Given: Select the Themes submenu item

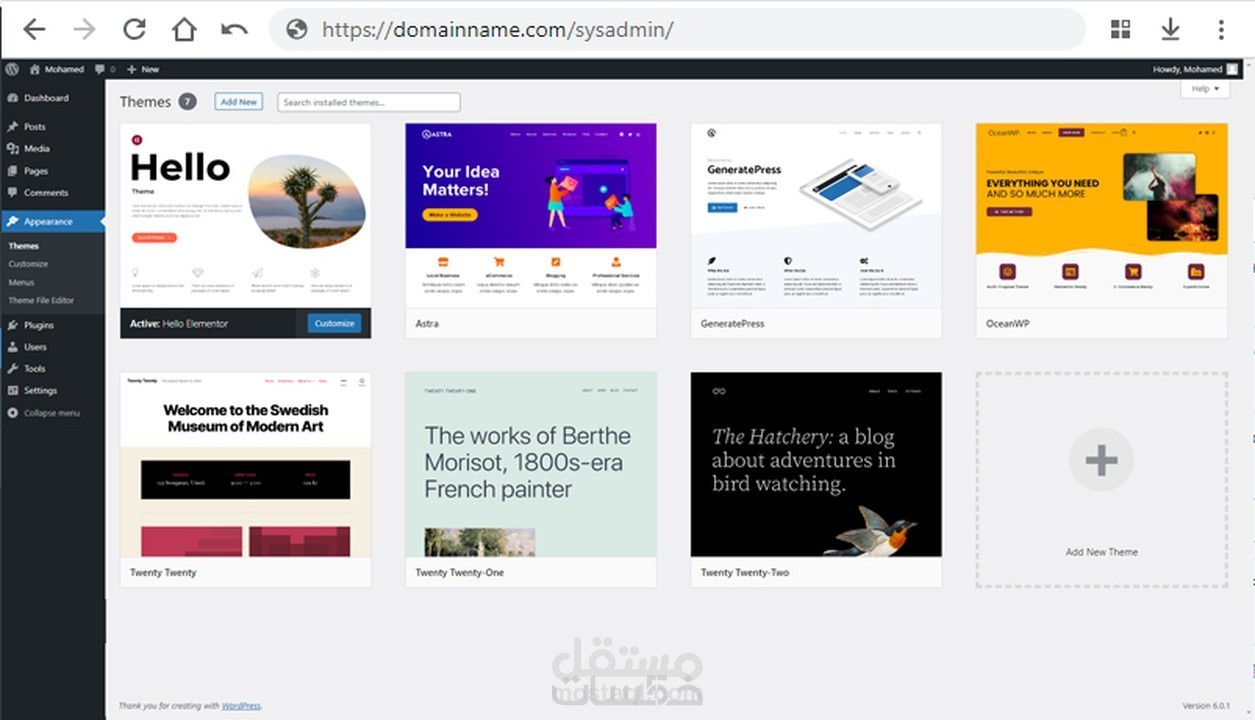Looking at the screenshot, I should point(24,246).
